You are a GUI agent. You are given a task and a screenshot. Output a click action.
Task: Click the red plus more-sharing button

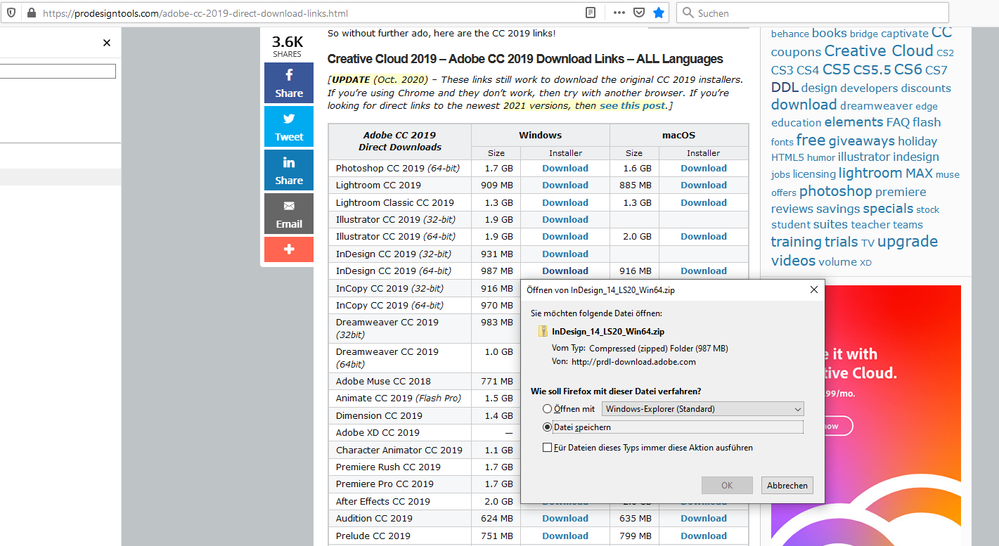(289, 249)
